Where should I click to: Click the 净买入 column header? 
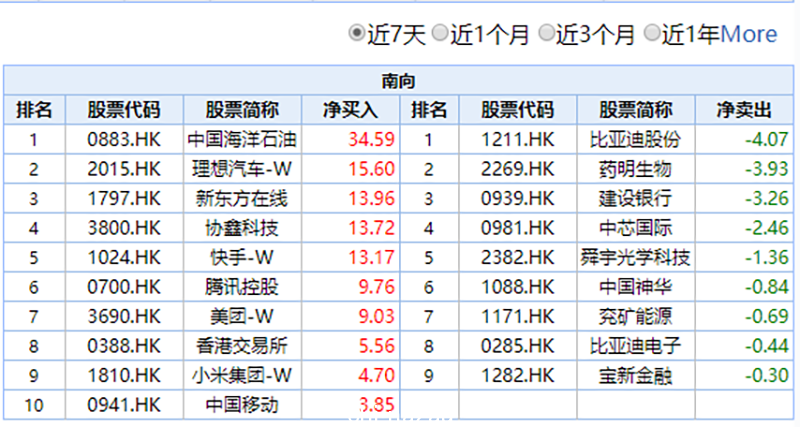pyautogui.click(x=351, y=110)
